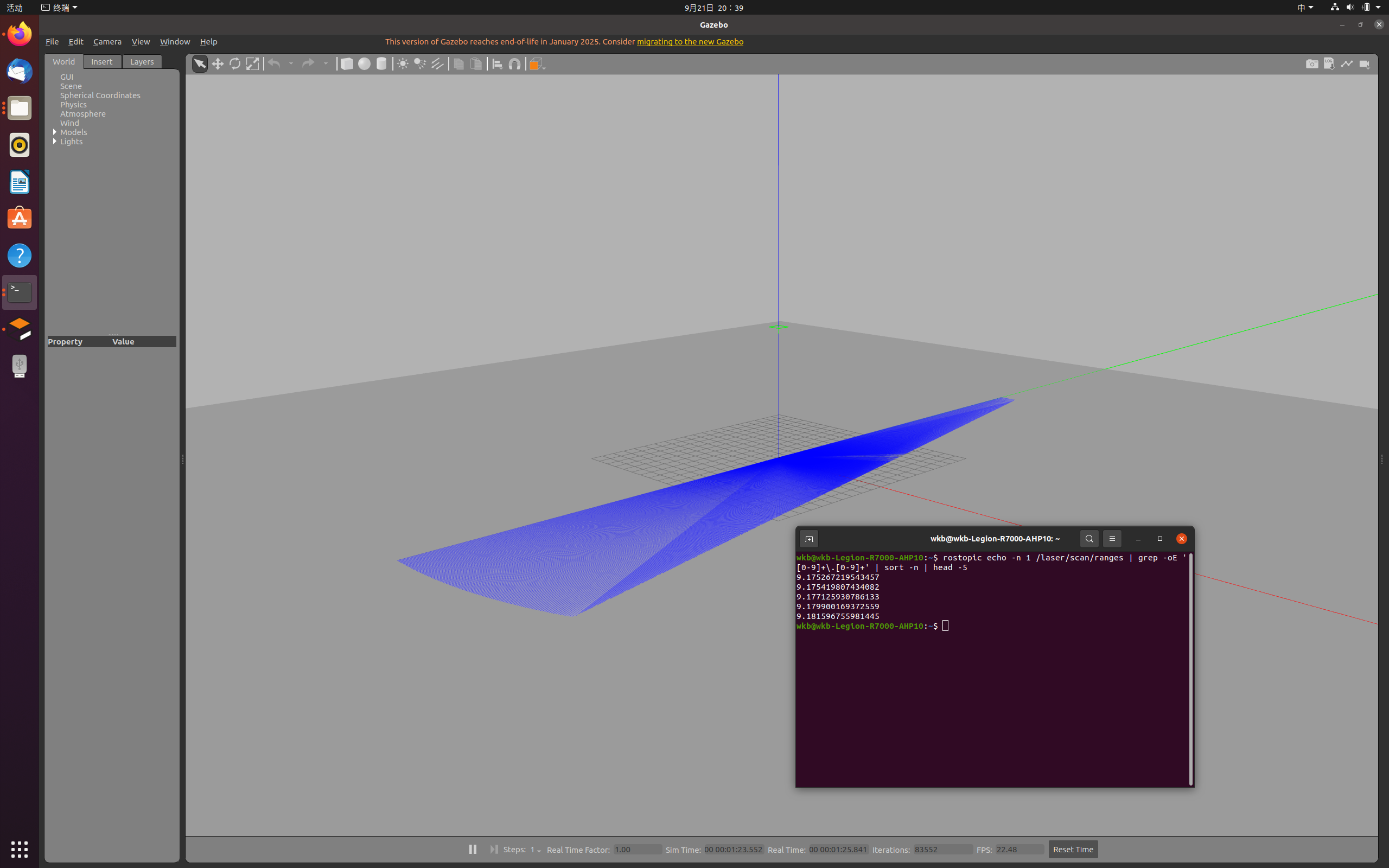
Task: Select Physics in the World tree
Action: coord(73,105)
